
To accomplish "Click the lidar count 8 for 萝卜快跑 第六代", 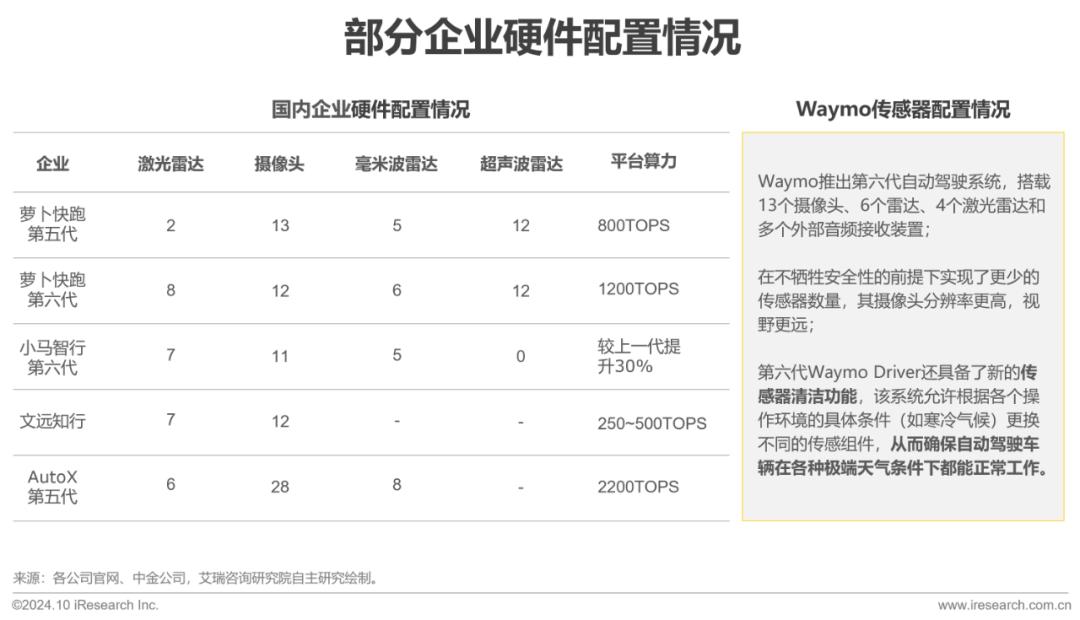I will pyautogui.click(x=171, y=290).
